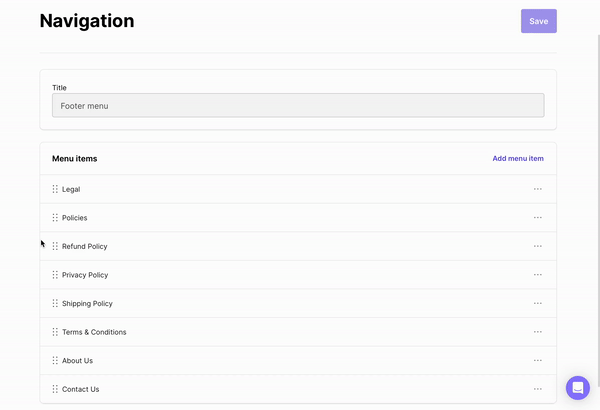Open the three-dot menu for Shipping Policy
The image size is (600, 410).
coord(538,303)
